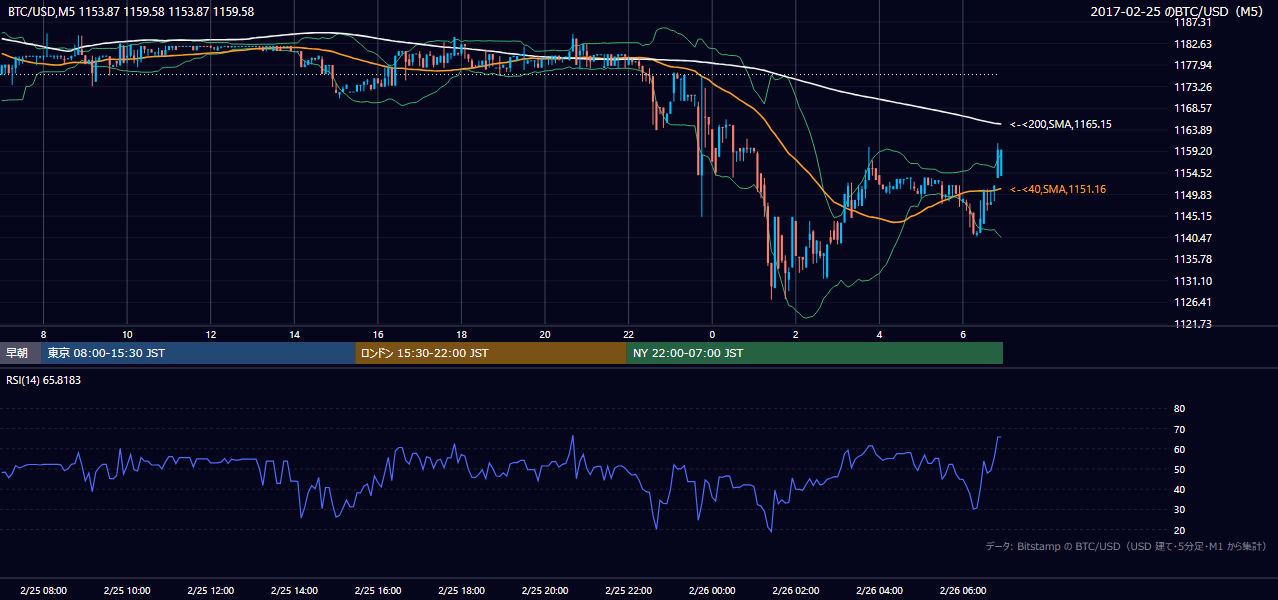Image resolution: width=1278 pixels, height=600 pixels.
Task: Click the 2/25 18:00 date label
Action: pos(461,591)
